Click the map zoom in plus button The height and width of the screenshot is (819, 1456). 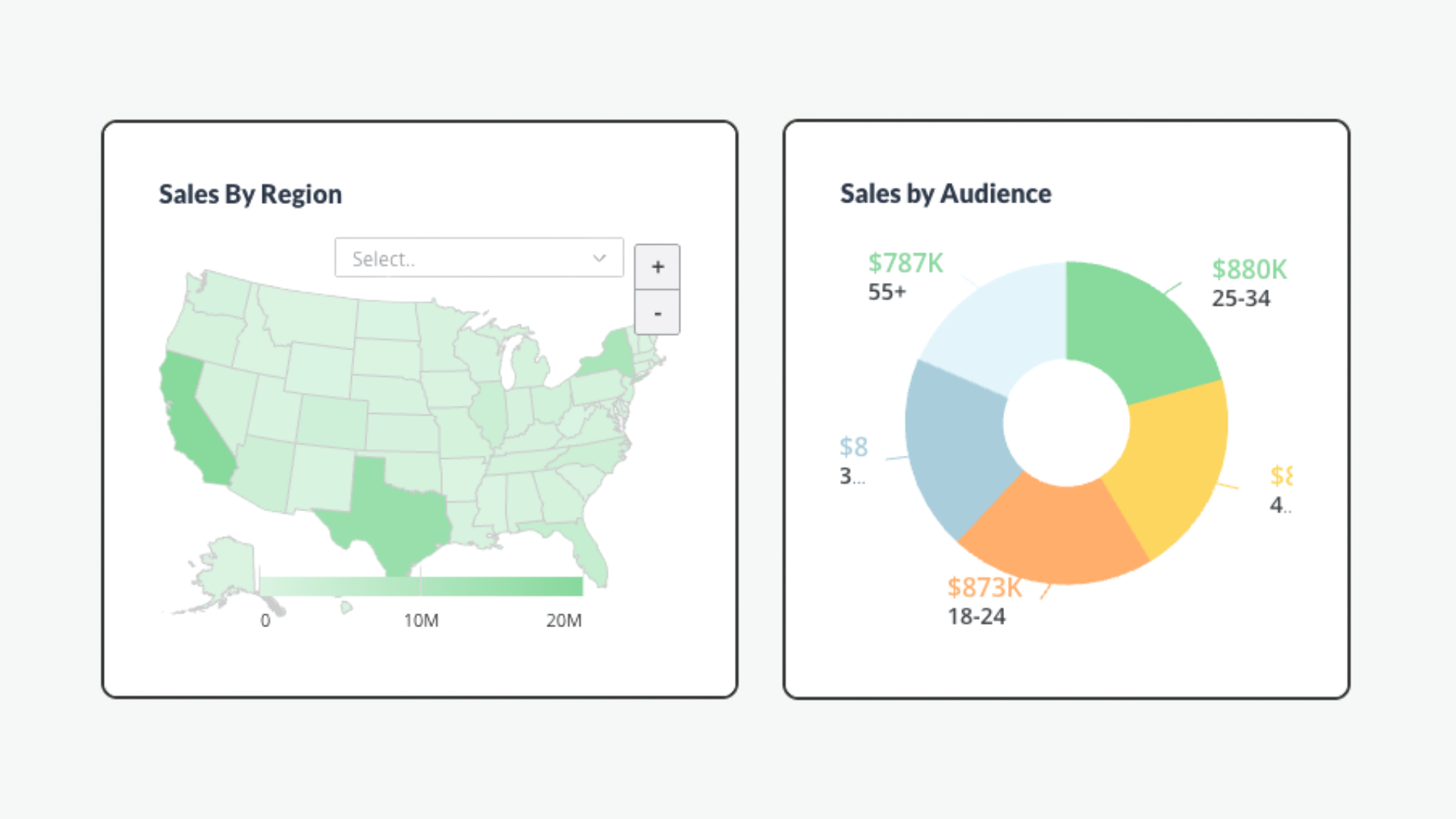coord(657,267)
